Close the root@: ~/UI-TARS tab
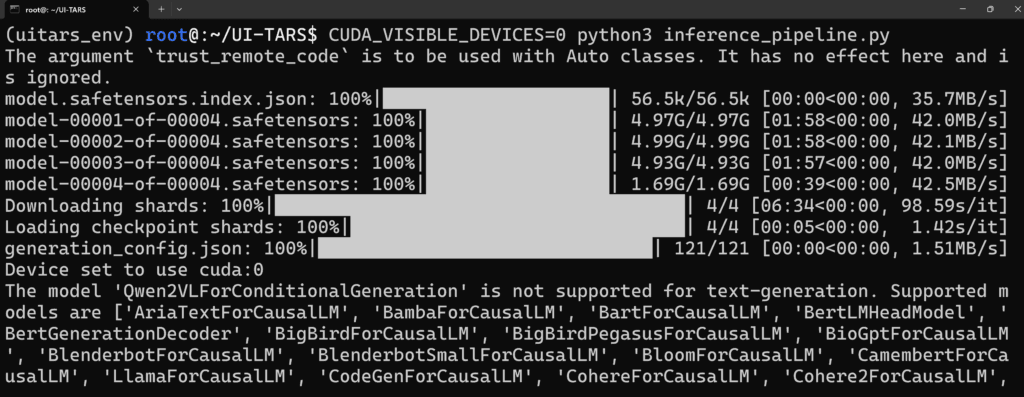This screenshot has width=1024, height=397. [138, 9]
